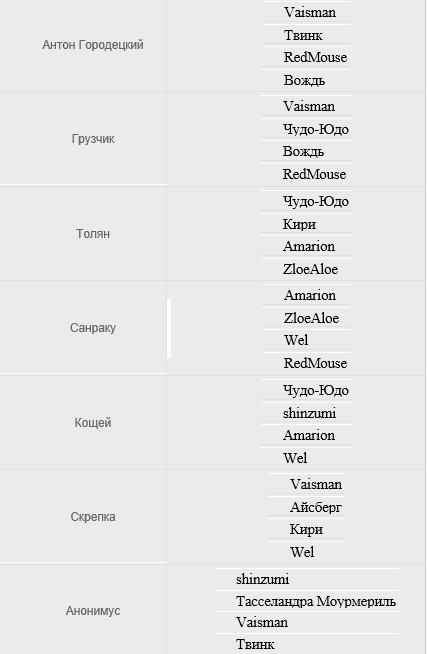Click Чудо-Юдо in the Кощей group

(316, 390)
